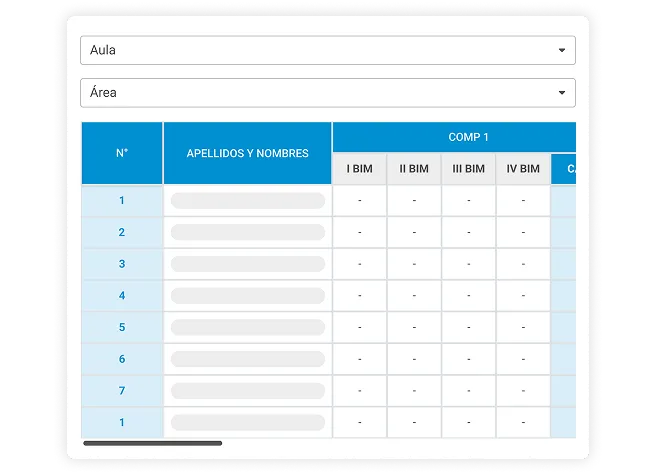Image resolution: width=656 pixels, height=475 pixels.
Task: Click the COMP 1 header
Action: click(x=454, y=137)
